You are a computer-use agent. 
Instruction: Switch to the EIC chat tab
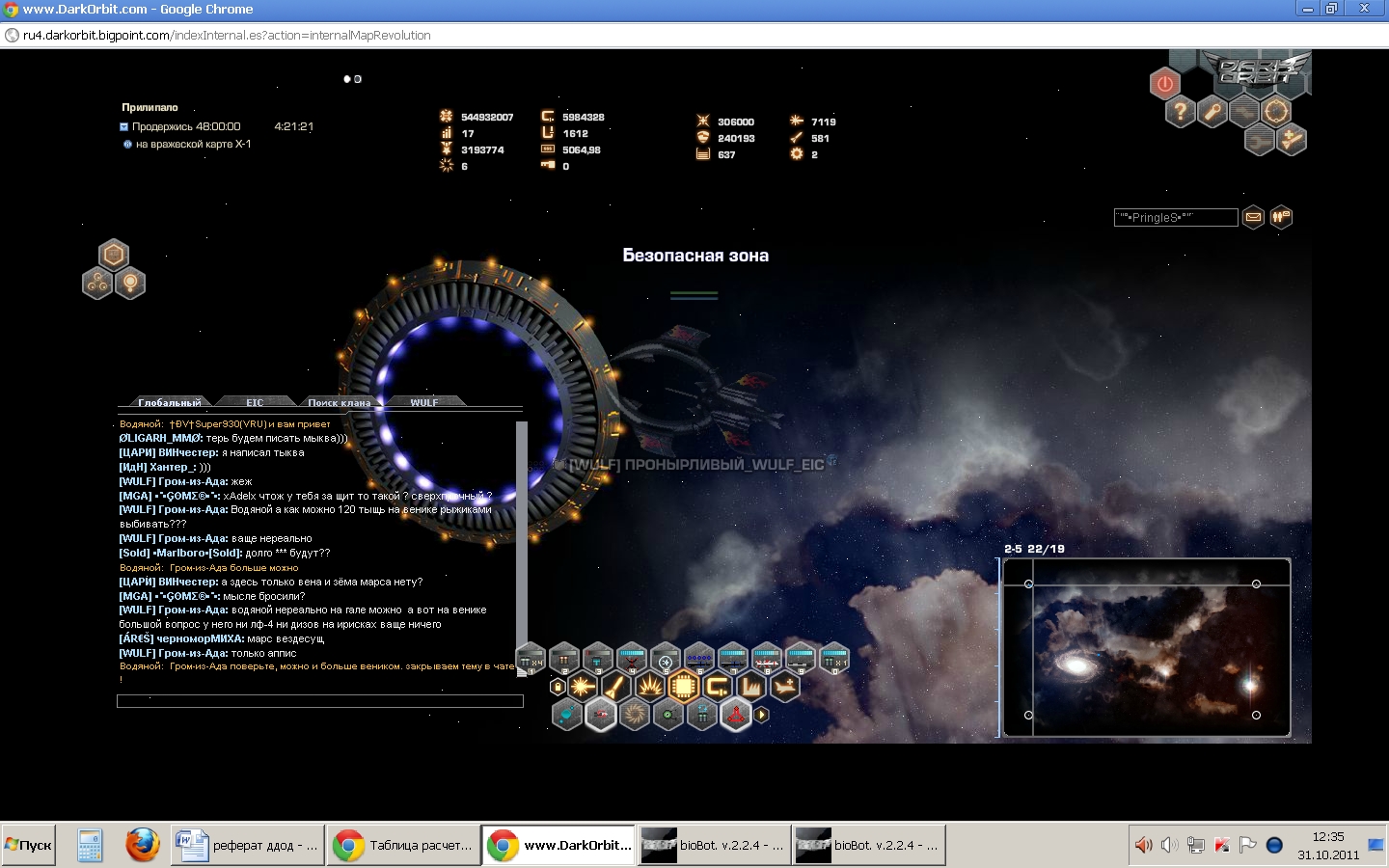(x=255, y=402)
